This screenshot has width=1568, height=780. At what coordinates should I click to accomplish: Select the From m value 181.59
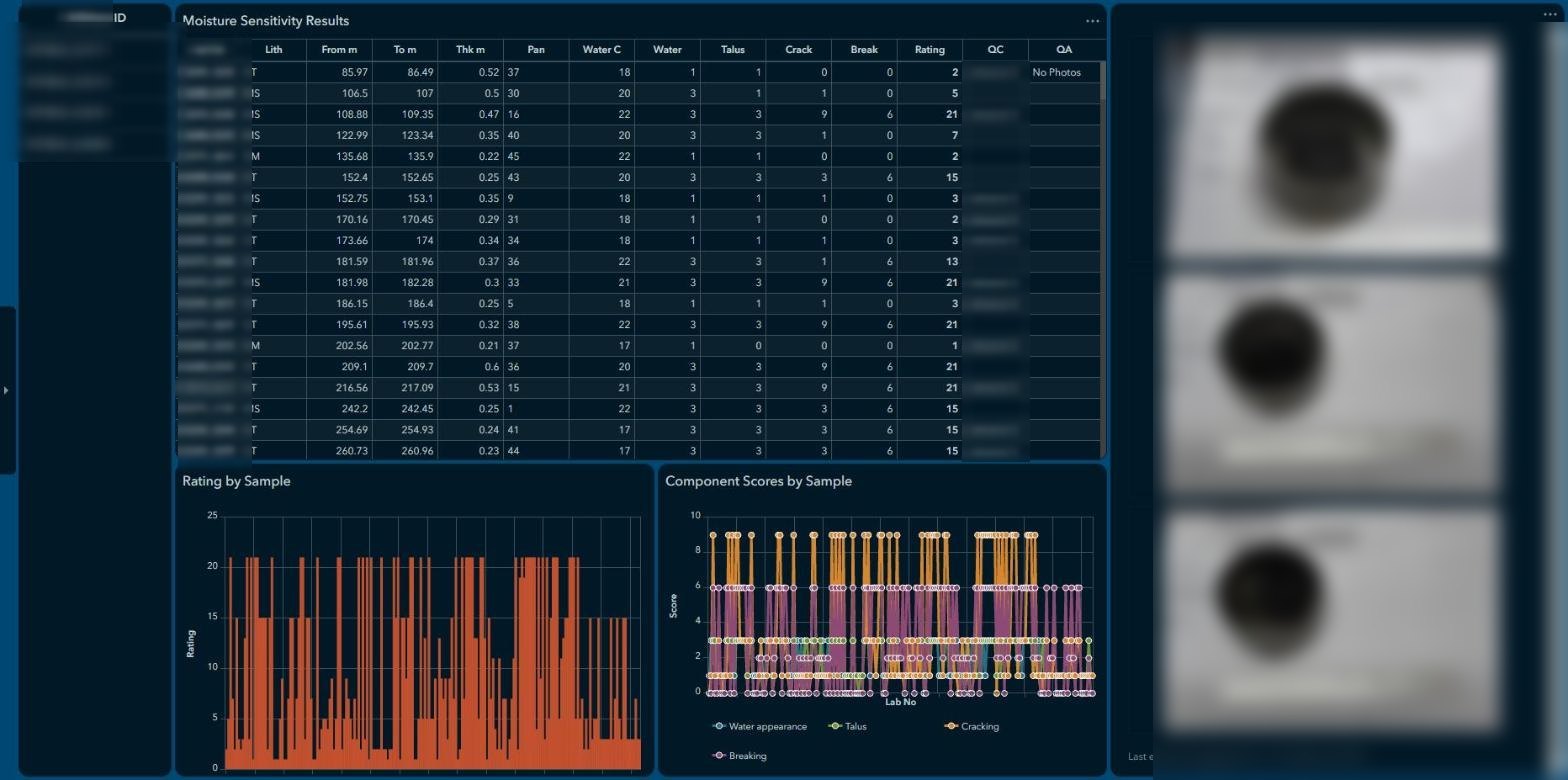click(x=339, y=261)
